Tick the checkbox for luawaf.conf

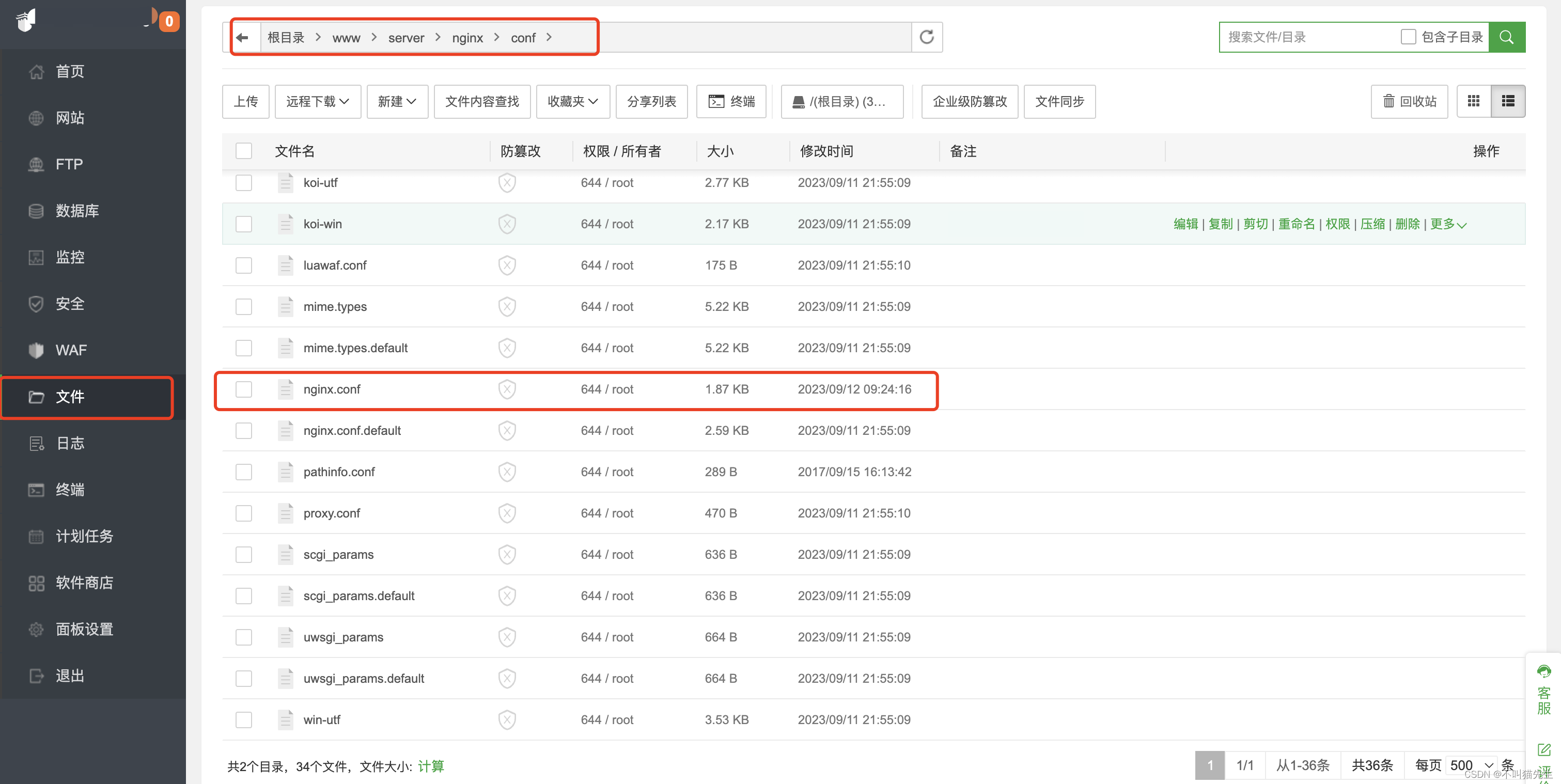pyautogui.click(x=244, y=265)
